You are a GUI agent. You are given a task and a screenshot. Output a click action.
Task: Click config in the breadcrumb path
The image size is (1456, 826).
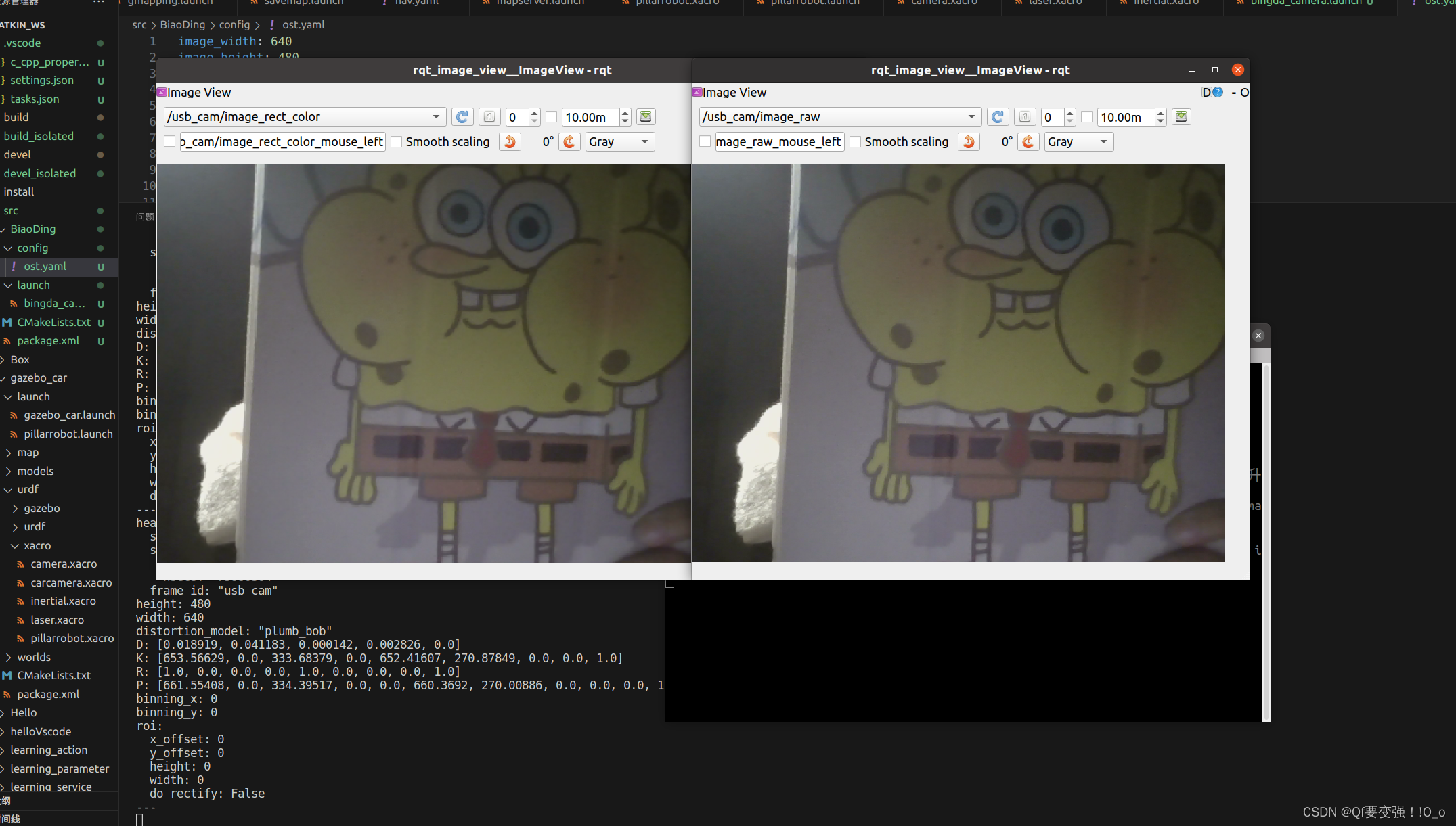click(234, 24)
